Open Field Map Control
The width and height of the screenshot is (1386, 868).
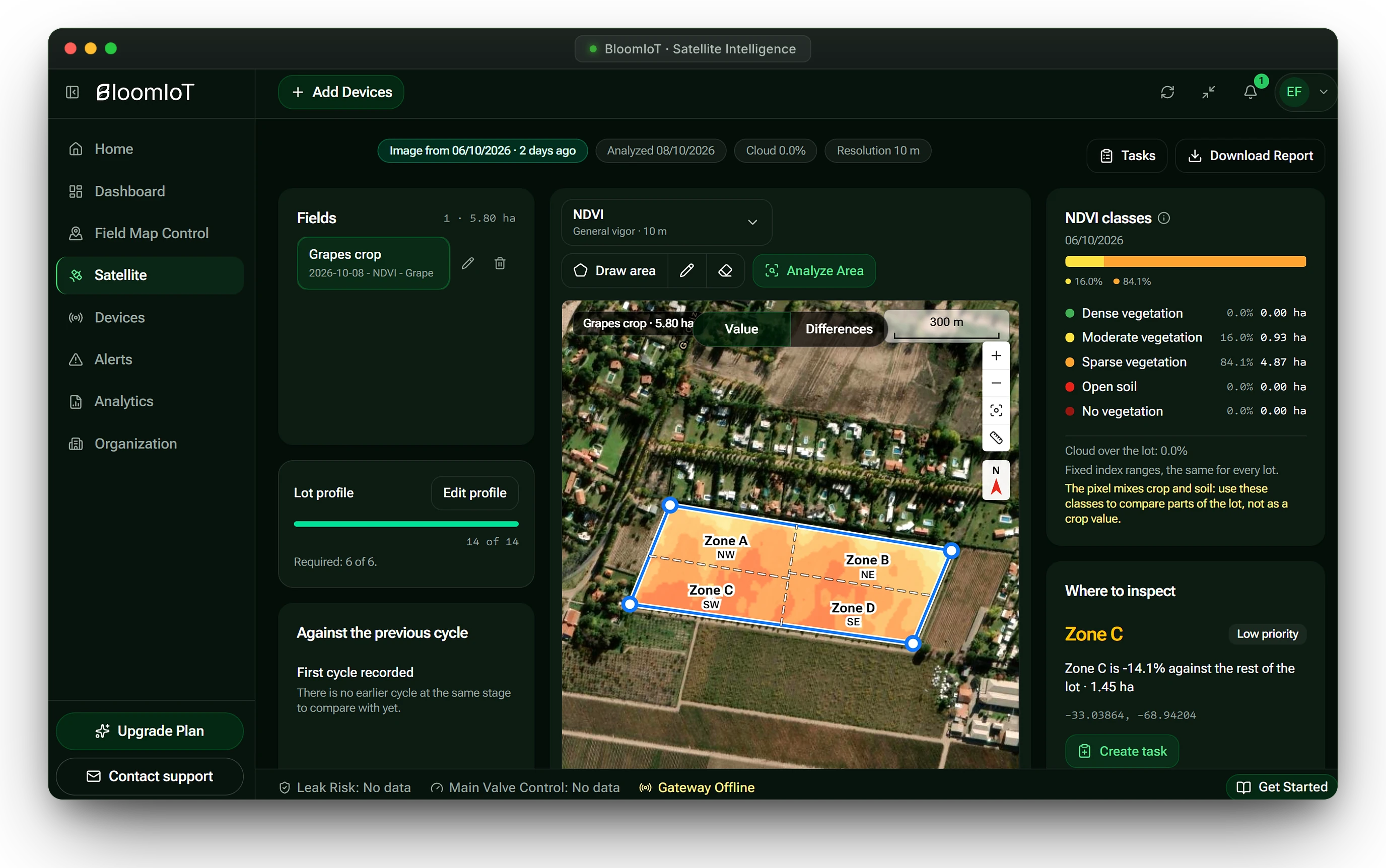point(150,233)
